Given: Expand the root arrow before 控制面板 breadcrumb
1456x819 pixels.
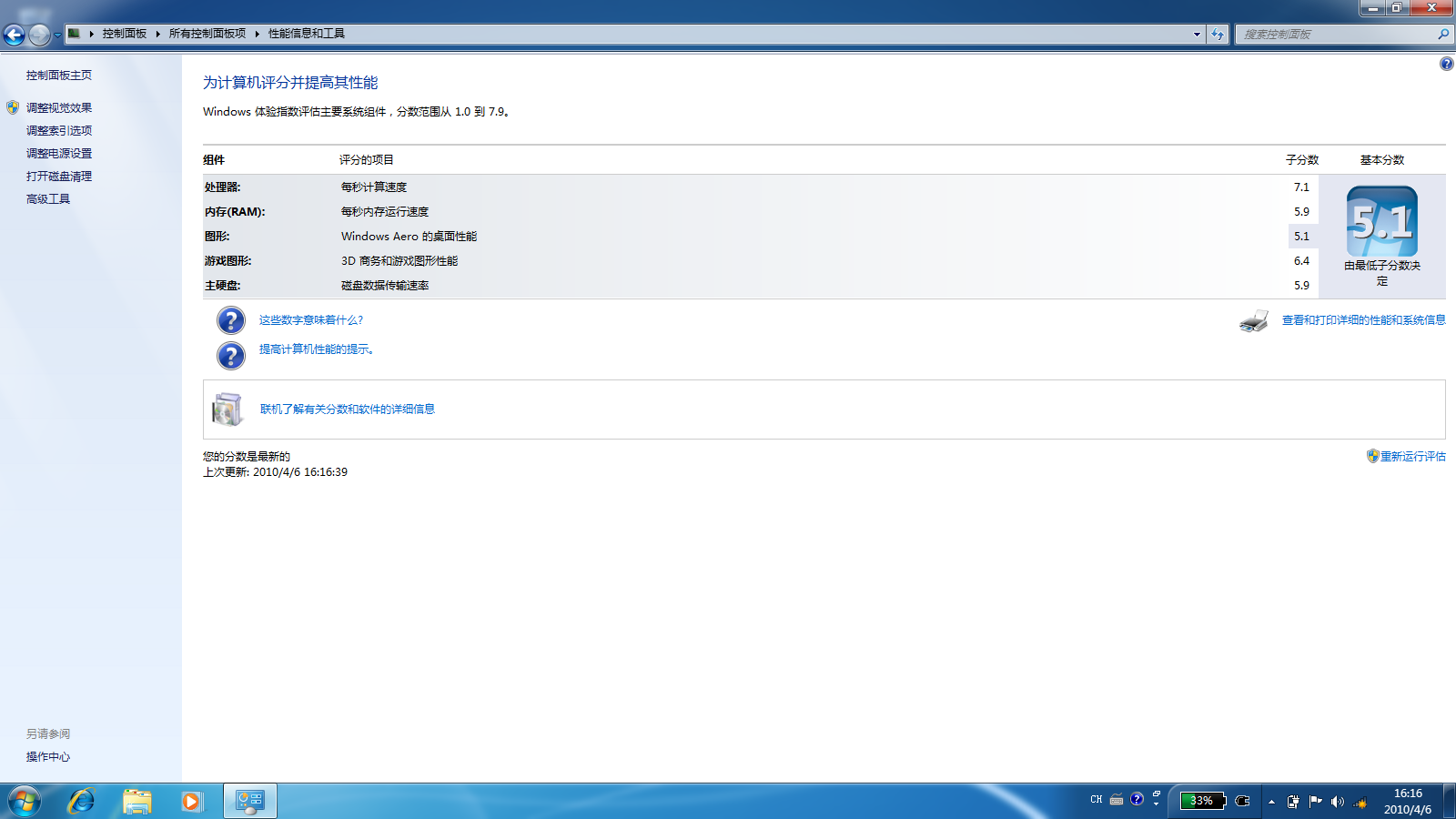Looking at the screenshot, I should (92, 34).
